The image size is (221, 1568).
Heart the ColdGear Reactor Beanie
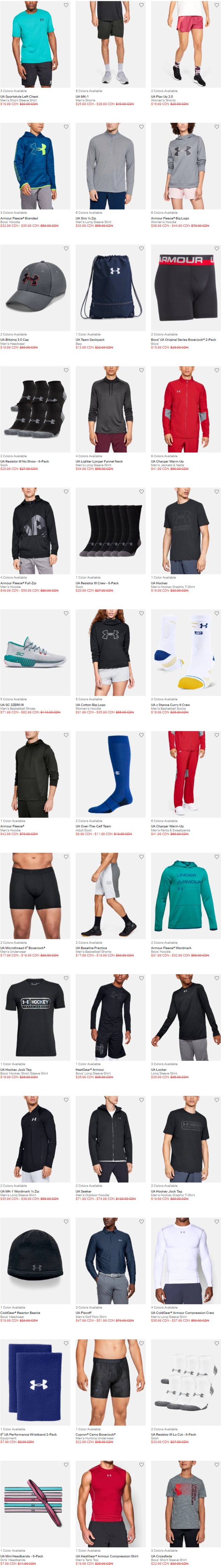(66, 1221)
